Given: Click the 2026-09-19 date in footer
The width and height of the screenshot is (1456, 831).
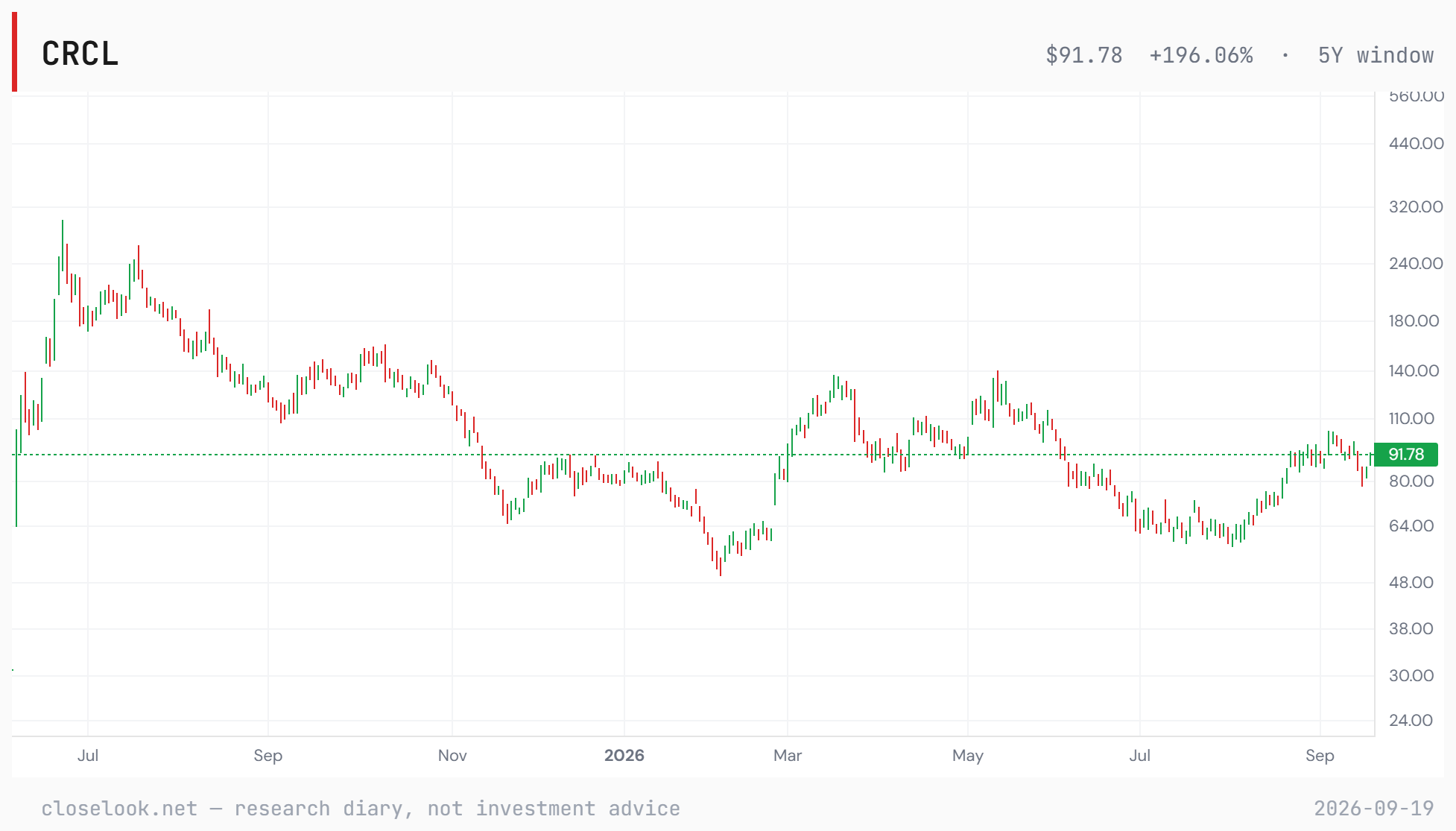Looking at the screenshot, I should click(1374, 809).
